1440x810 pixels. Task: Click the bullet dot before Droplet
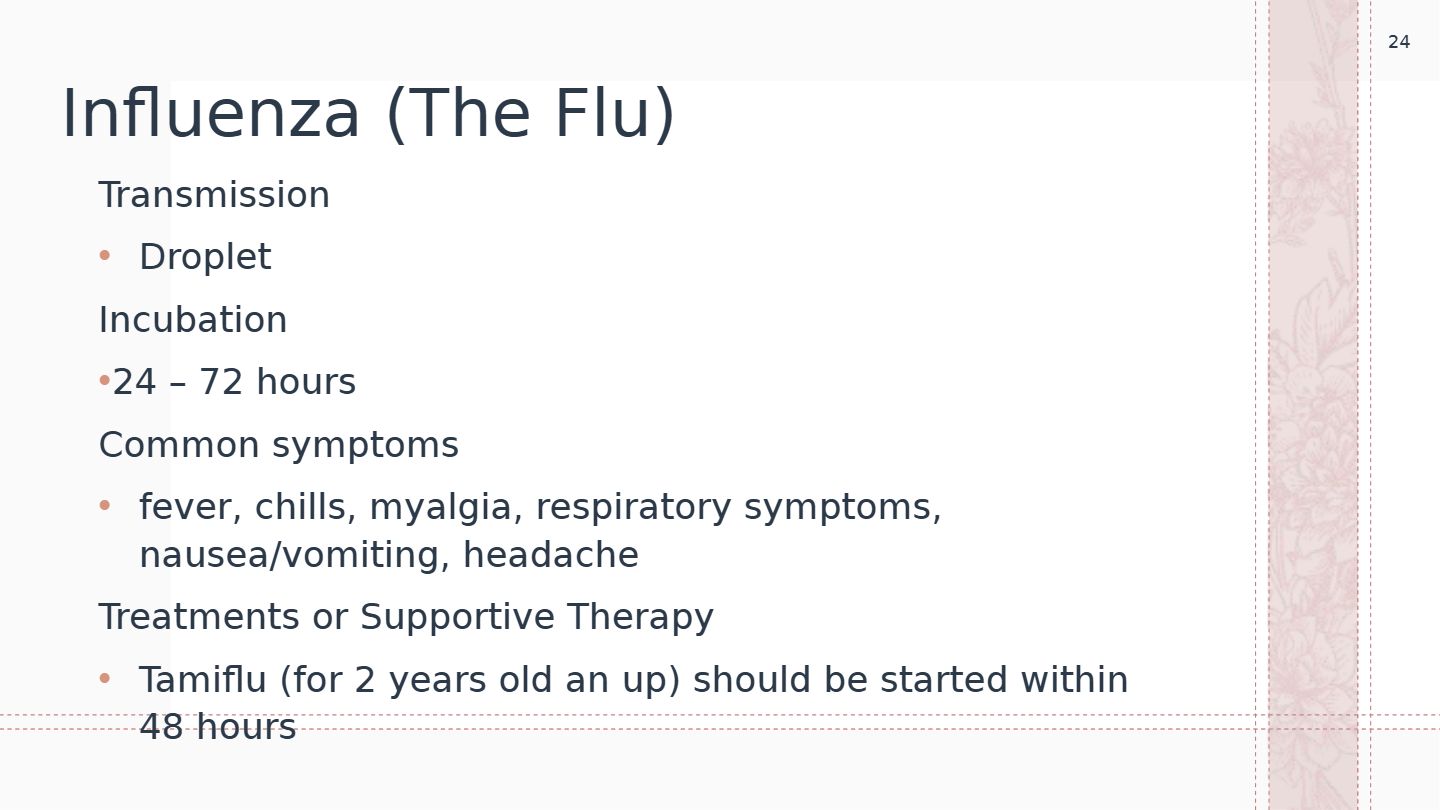[105, 256]
